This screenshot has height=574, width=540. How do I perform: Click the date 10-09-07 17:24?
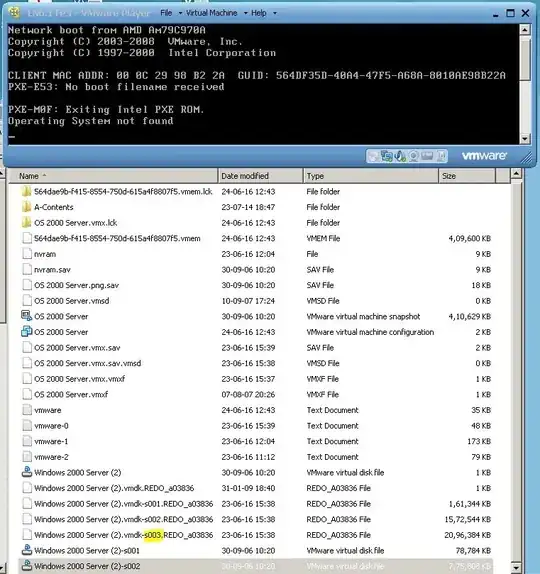tap(248, 301)
